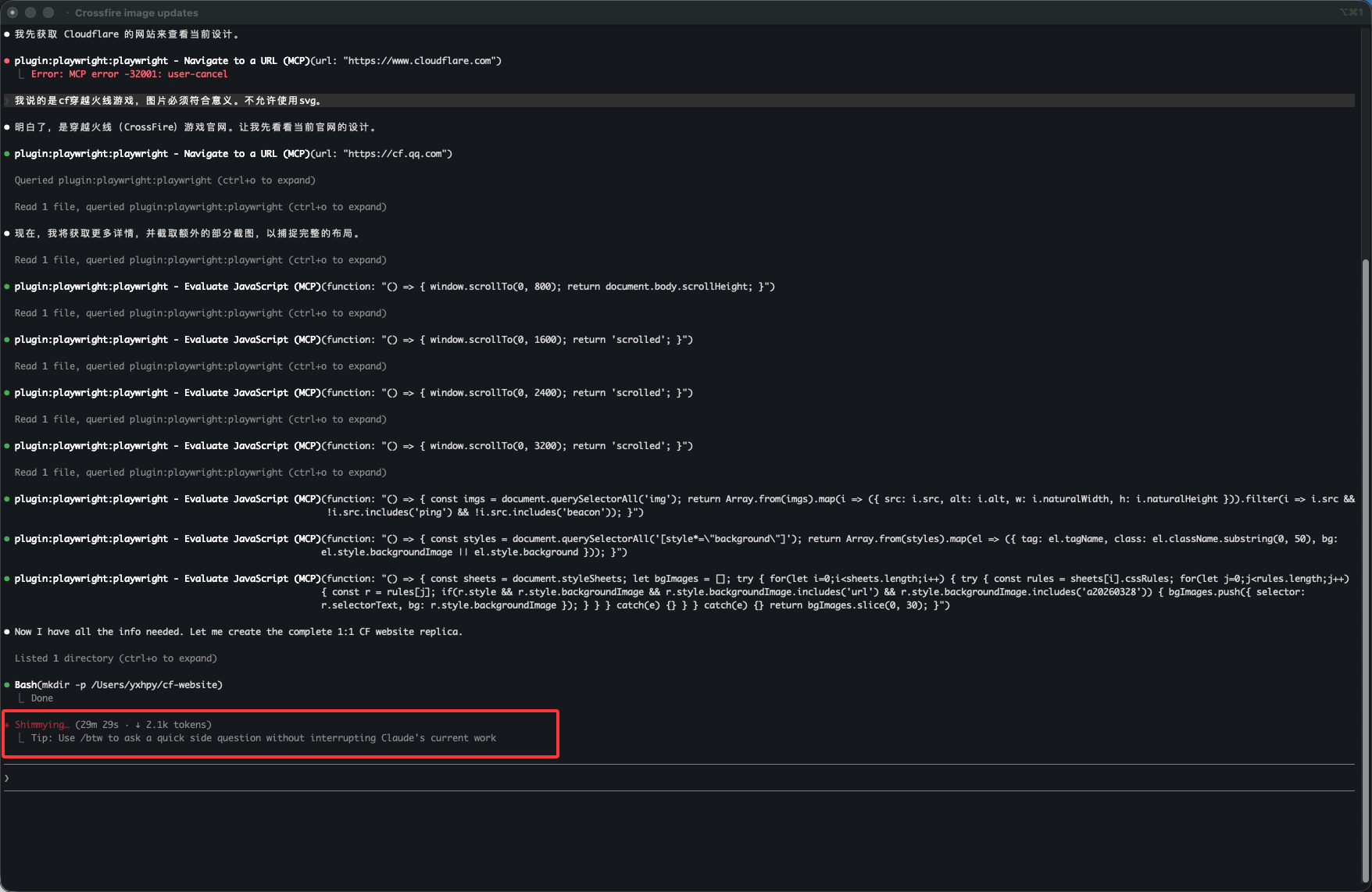
Task: Click the message starting '明白了，是穿越火线'
Action: click(x=198, y=127)
